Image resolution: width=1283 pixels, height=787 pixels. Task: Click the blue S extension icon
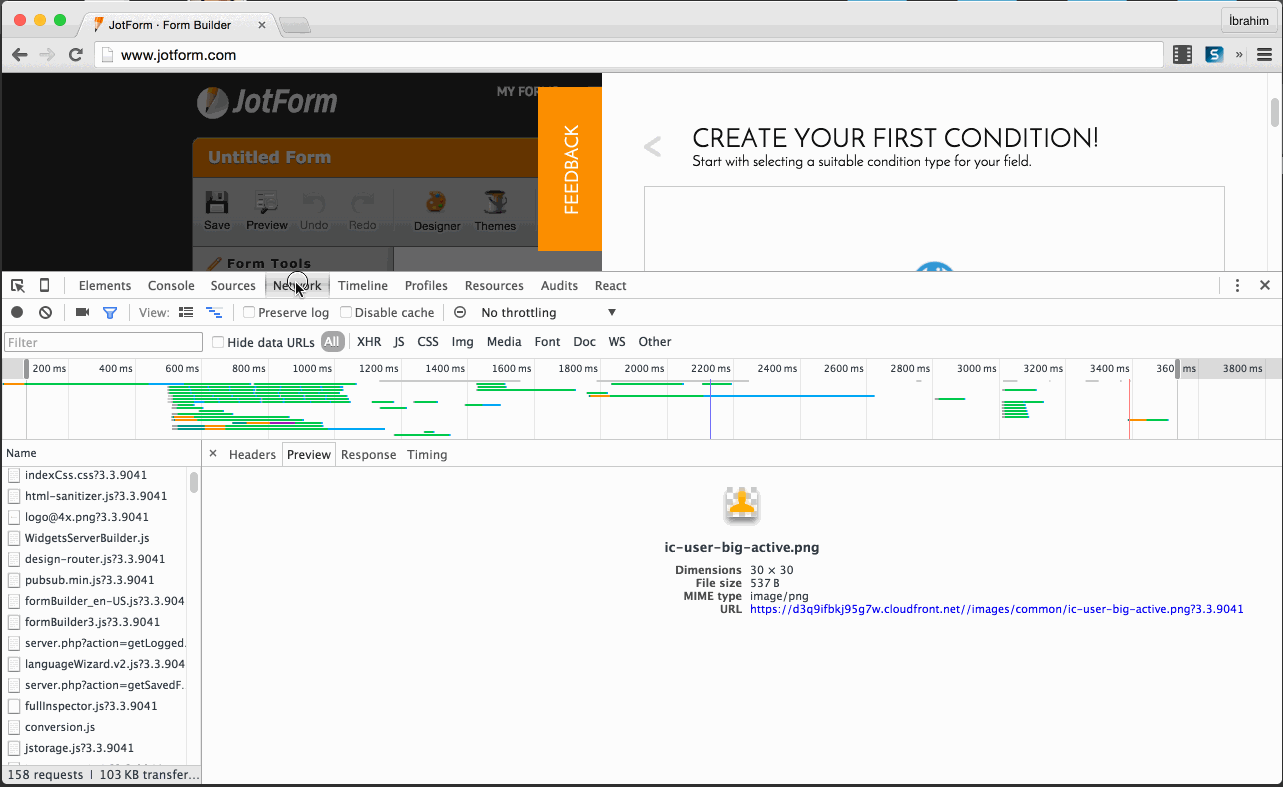pyautogui.click(x=1214, y=55)
